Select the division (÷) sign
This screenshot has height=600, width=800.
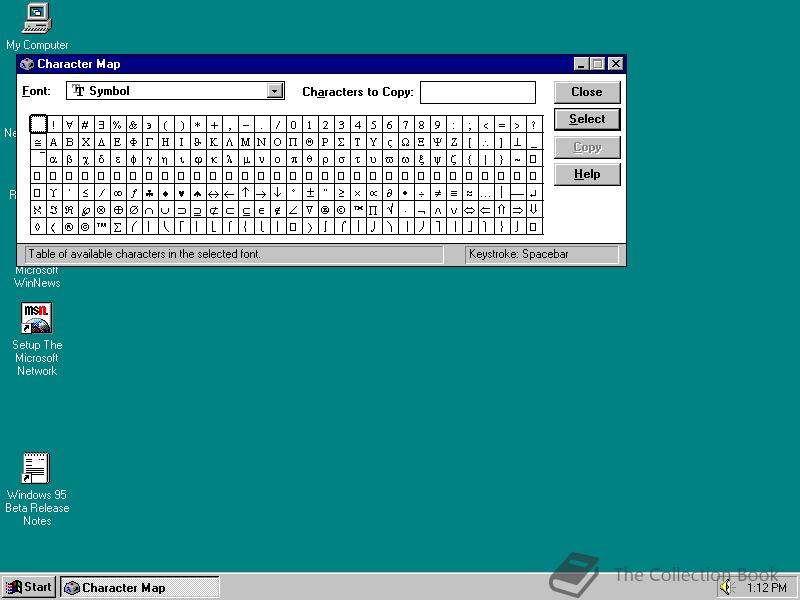(x=421, y=193)
